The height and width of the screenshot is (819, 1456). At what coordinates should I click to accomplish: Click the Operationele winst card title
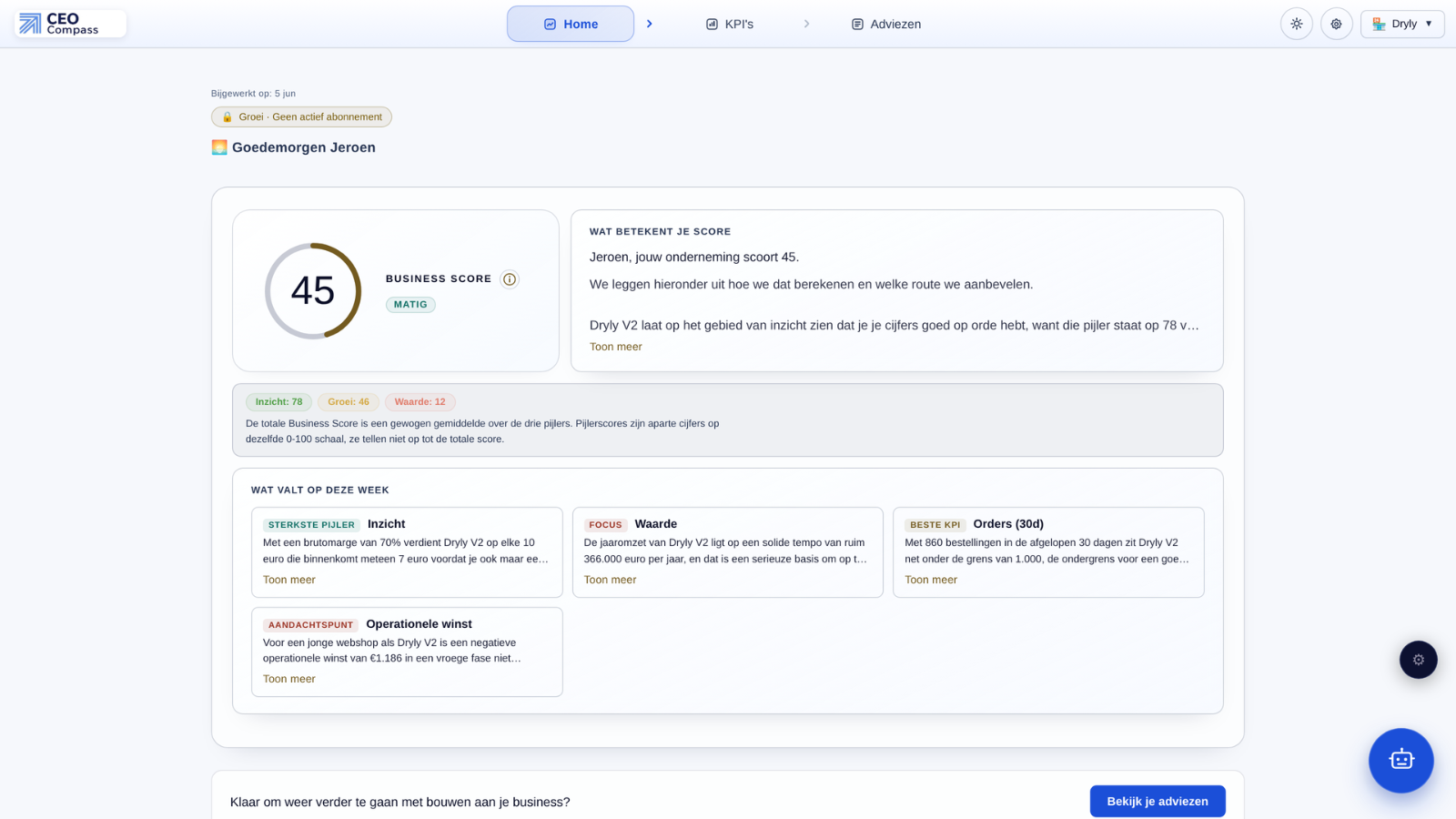tap(419, 624)
